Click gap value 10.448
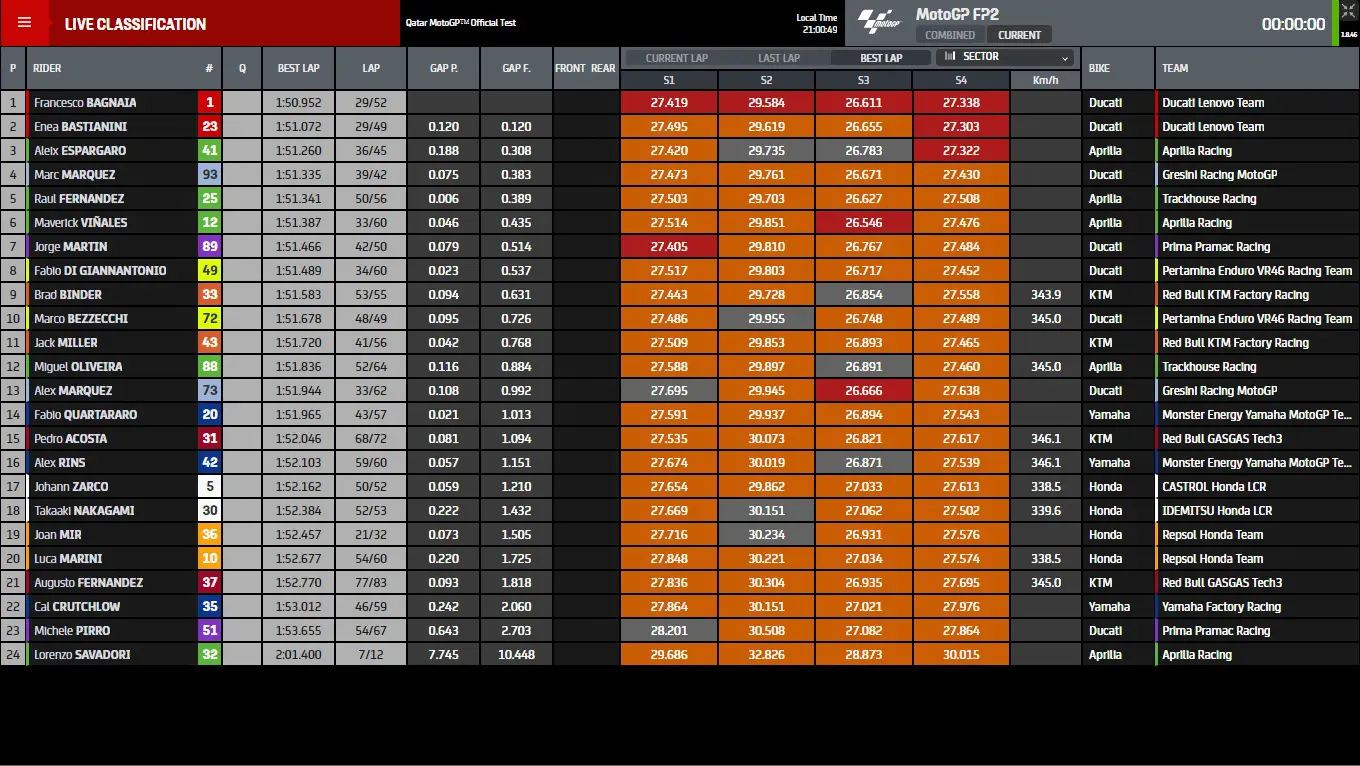1360x766 pixels. point(516,654)
